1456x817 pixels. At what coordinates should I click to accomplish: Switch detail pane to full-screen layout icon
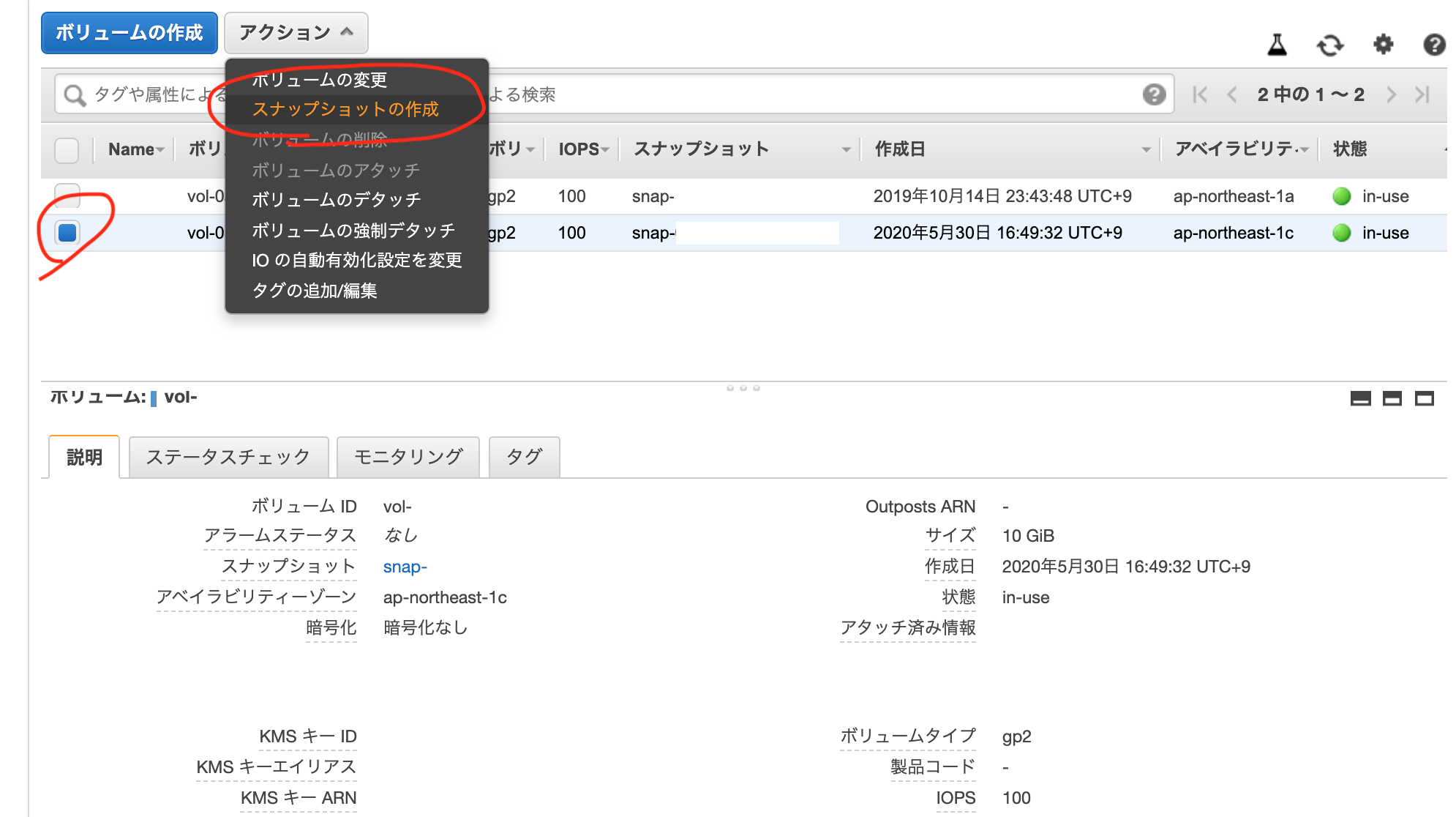(1422, 399)
